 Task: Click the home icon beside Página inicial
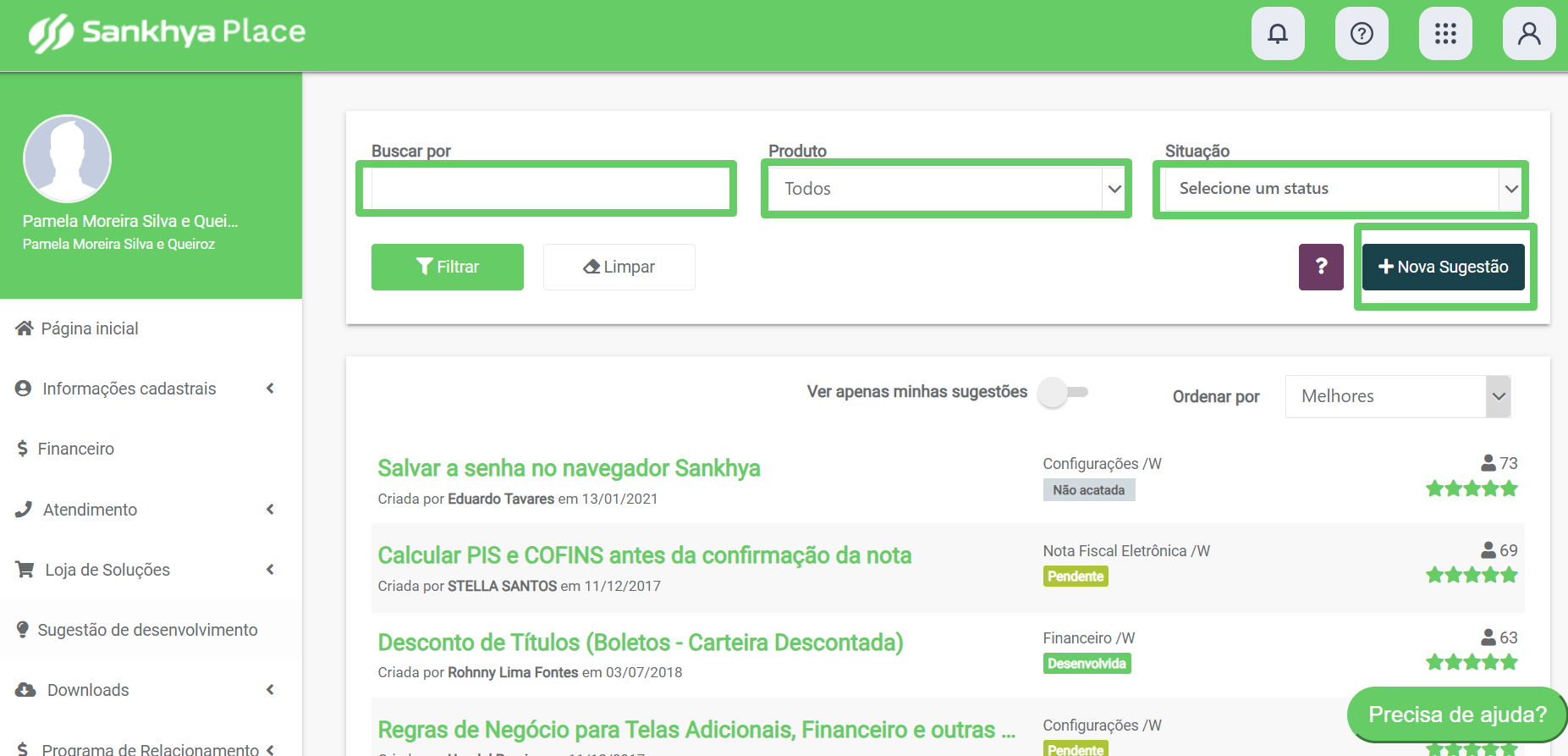pos(25,328)
